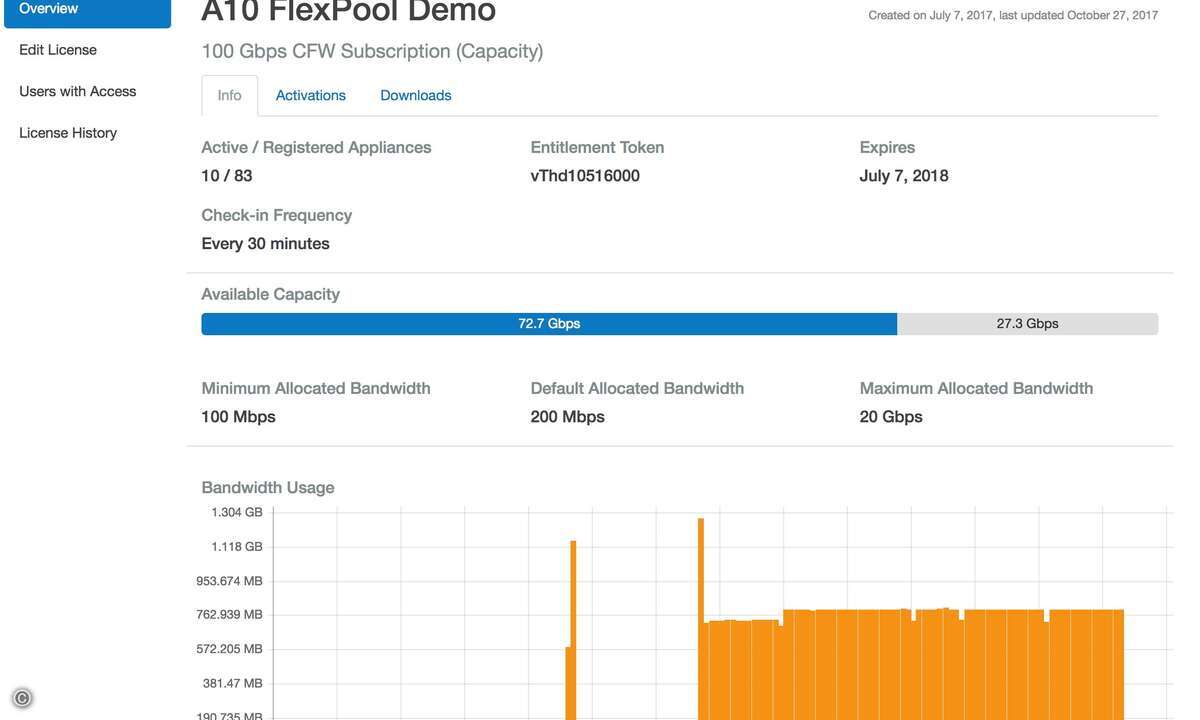Screen dimensions: 1200x720
Task: Click the created and last updated text
Action: point(1013,15)
